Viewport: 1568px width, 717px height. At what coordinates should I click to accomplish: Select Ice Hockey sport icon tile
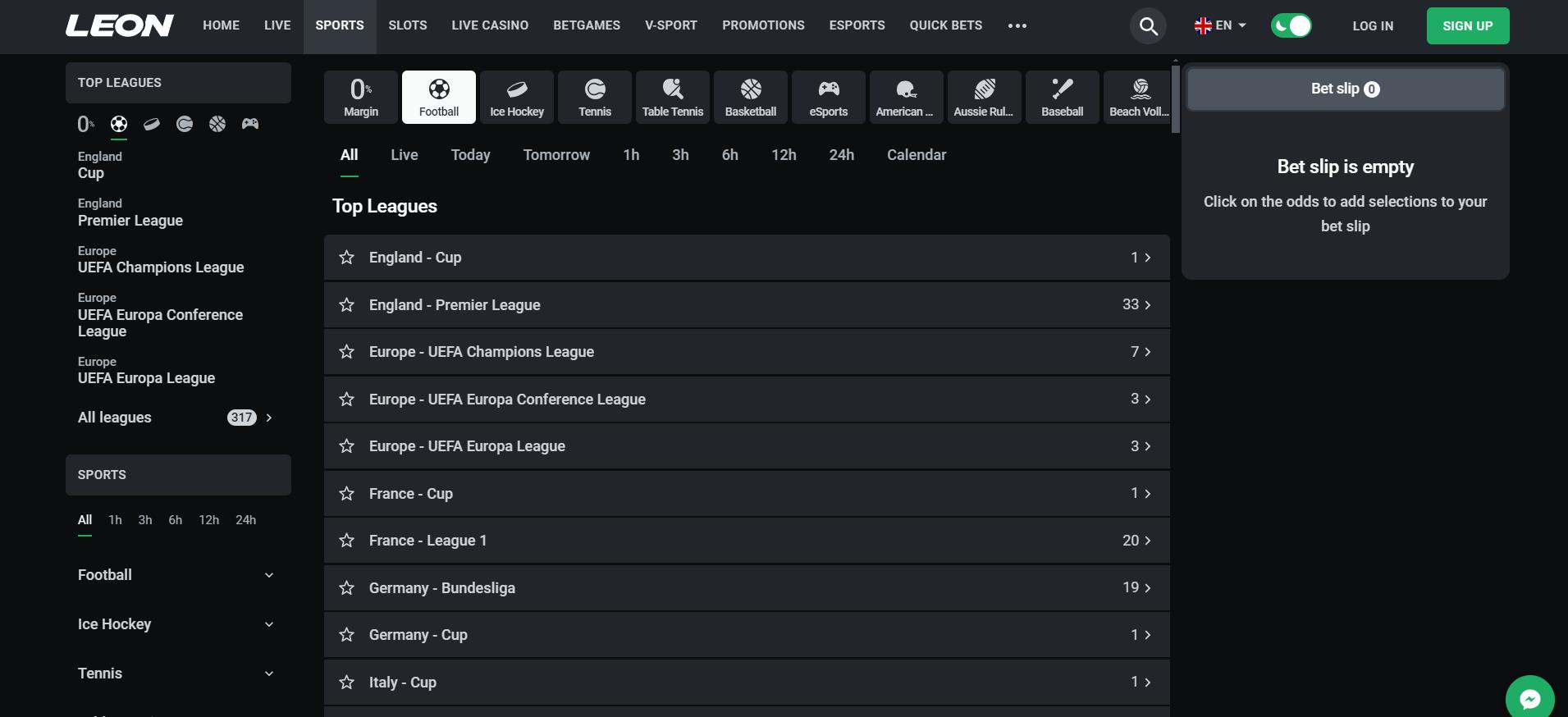(517, 97)
